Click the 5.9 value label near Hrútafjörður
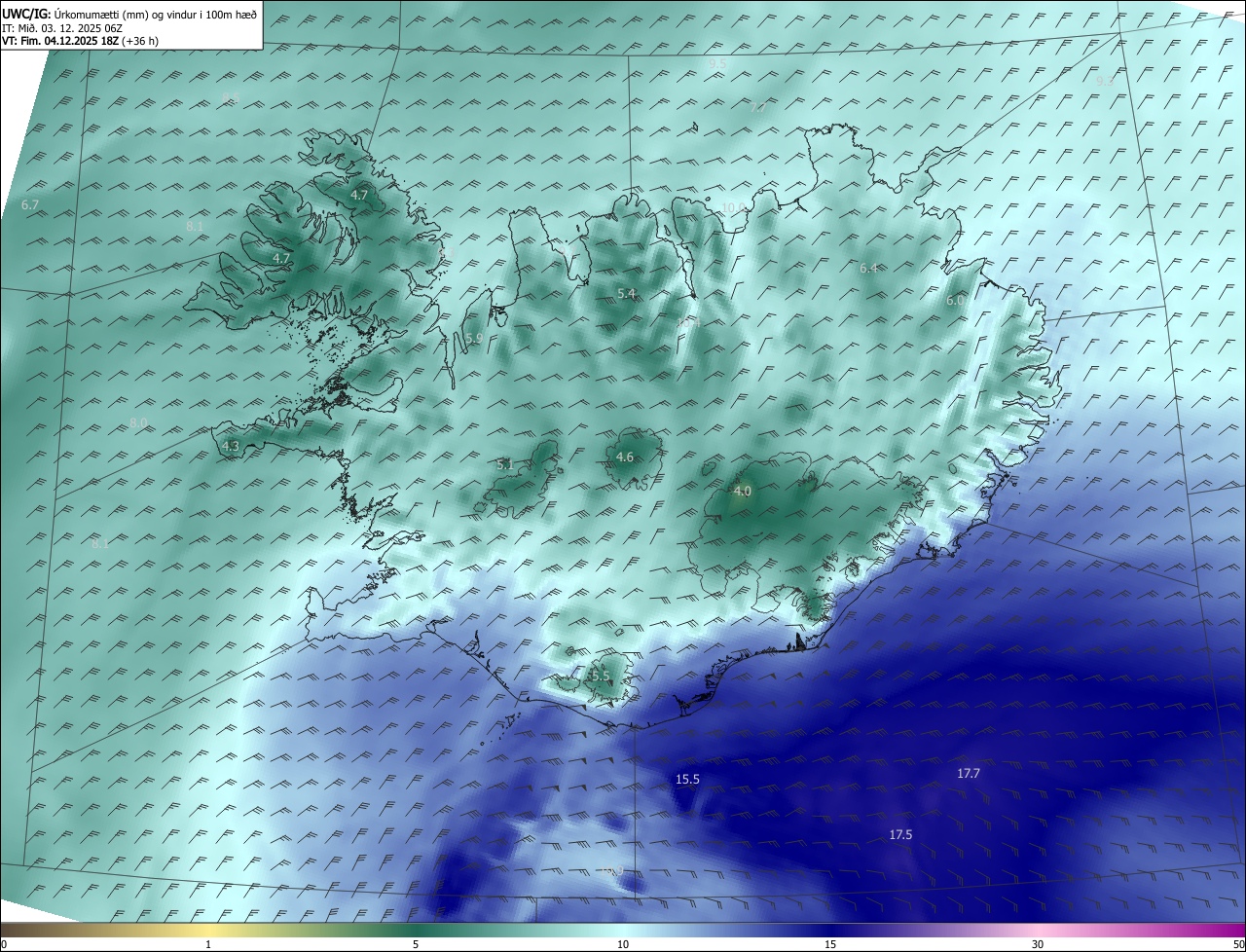This screenshot has width=1246, height=952. pos(474,338)
